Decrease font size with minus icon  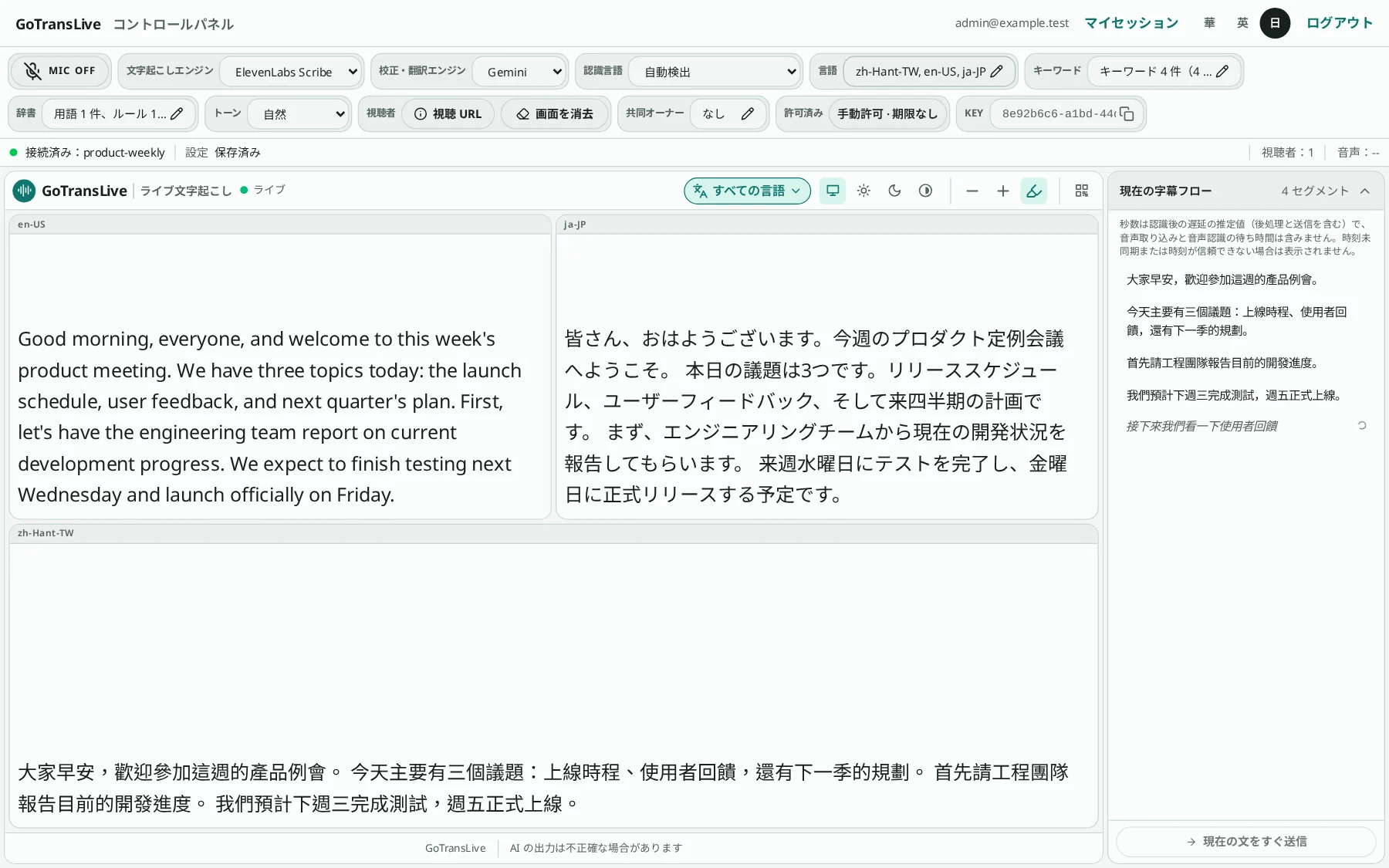pyautogui.click(x=972, y=191)
